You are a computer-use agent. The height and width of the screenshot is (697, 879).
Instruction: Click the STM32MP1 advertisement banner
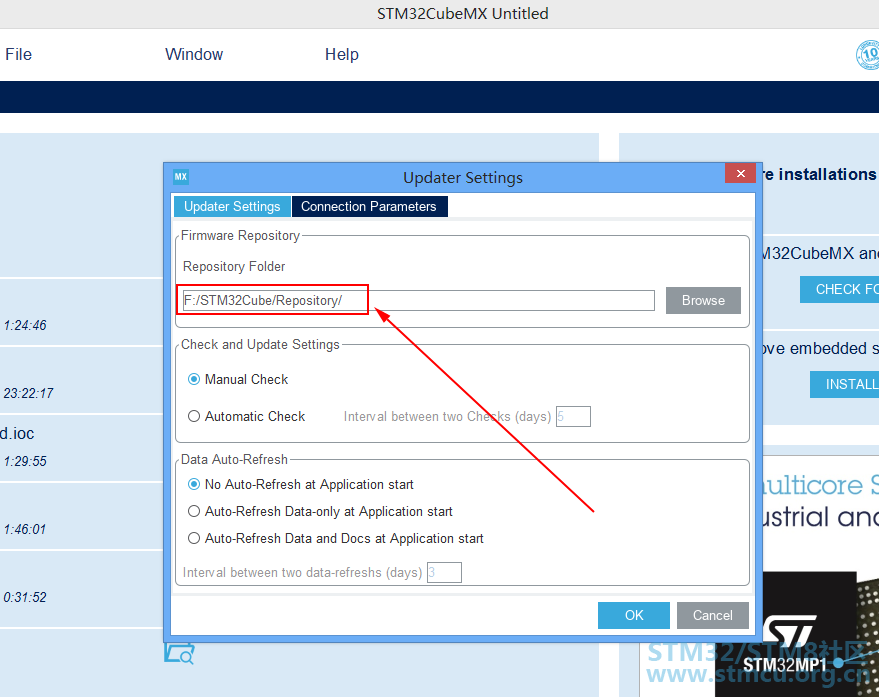pos(796,634)
